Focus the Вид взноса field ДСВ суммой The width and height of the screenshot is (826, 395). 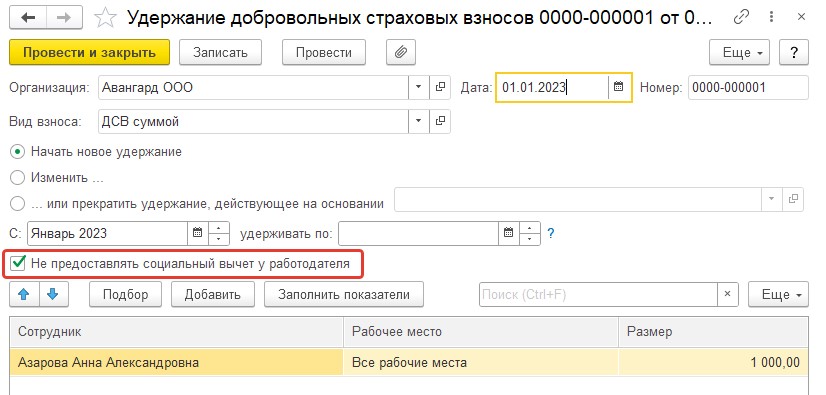(x=253, y=121)
